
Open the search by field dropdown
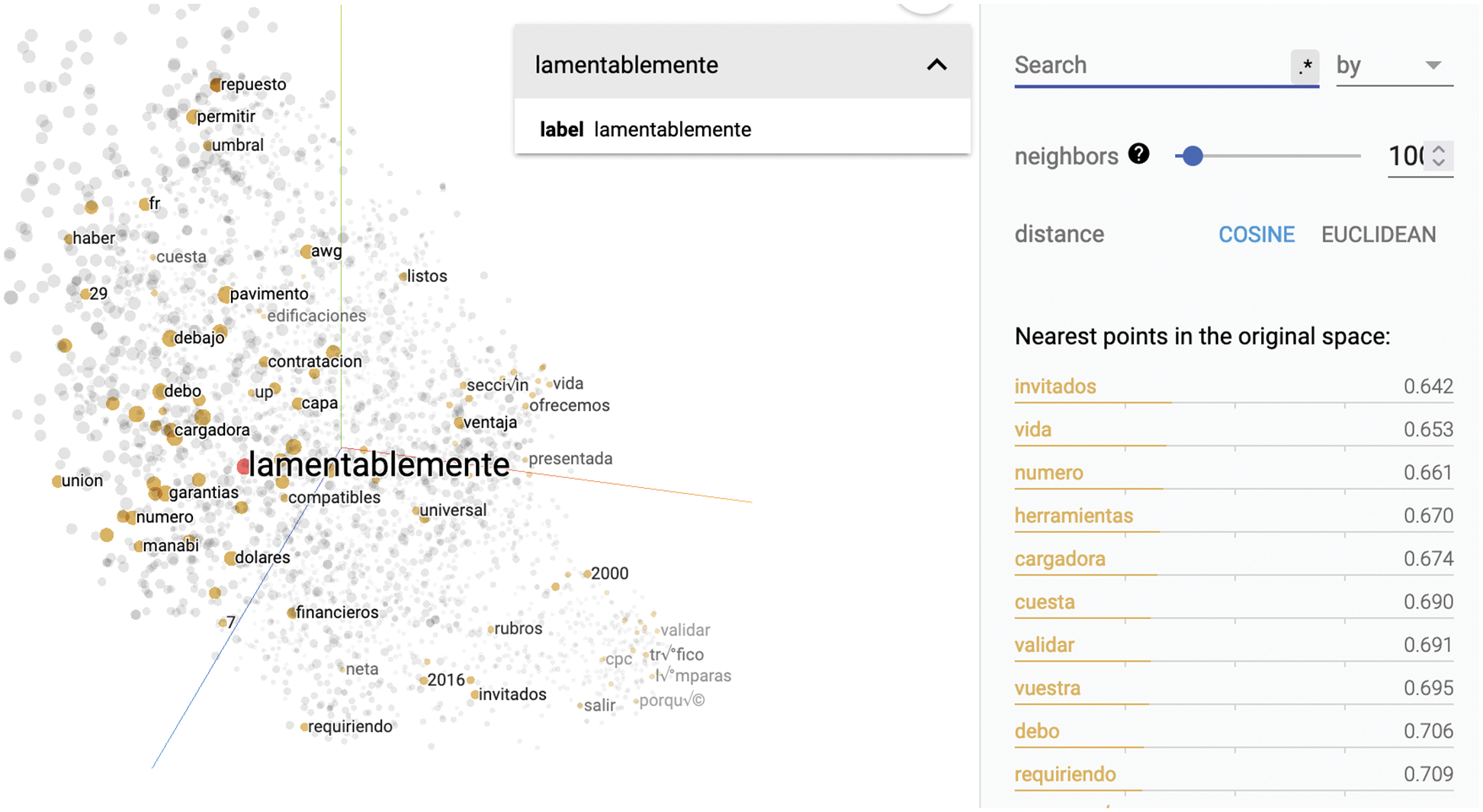point(1394,66)
